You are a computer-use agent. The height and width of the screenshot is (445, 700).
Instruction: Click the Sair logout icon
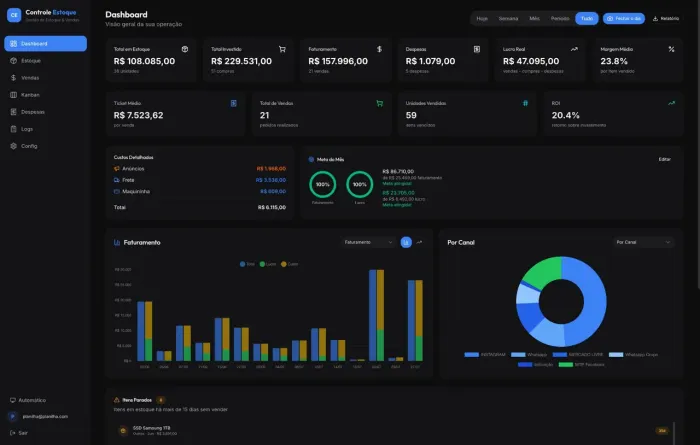tap(12, 433)
